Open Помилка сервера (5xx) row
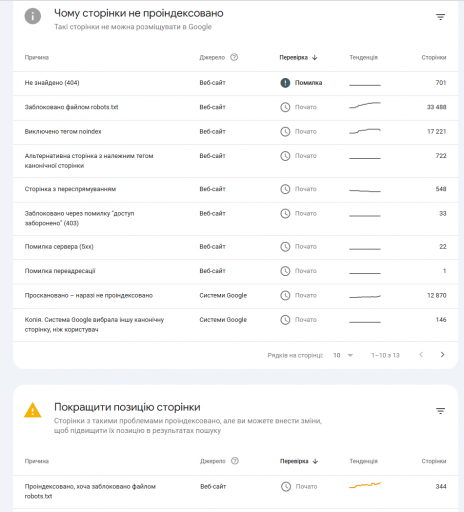Viewport: 464px width, 512px height. [235, 247]
